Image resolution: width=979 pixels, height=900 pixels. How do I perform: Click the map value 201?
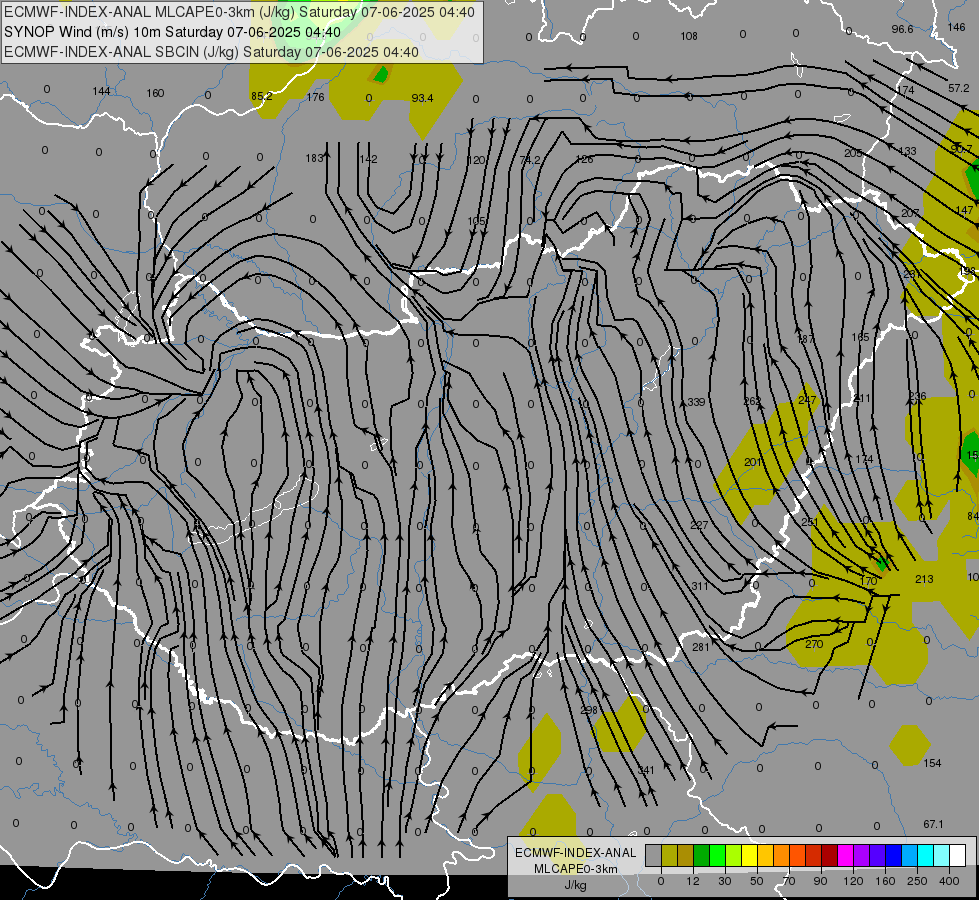753,462
